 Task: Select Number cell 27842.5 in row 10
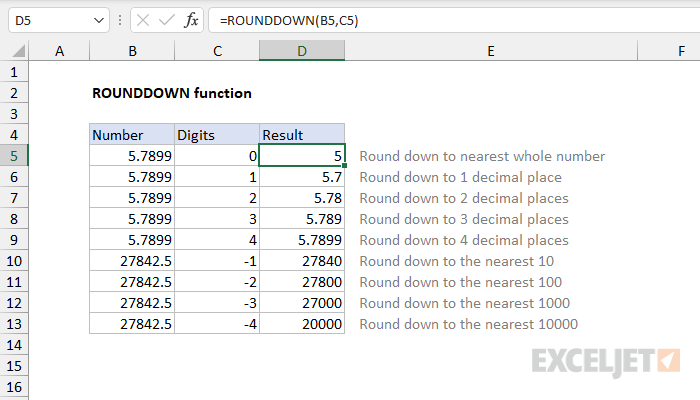click(132, 261)
